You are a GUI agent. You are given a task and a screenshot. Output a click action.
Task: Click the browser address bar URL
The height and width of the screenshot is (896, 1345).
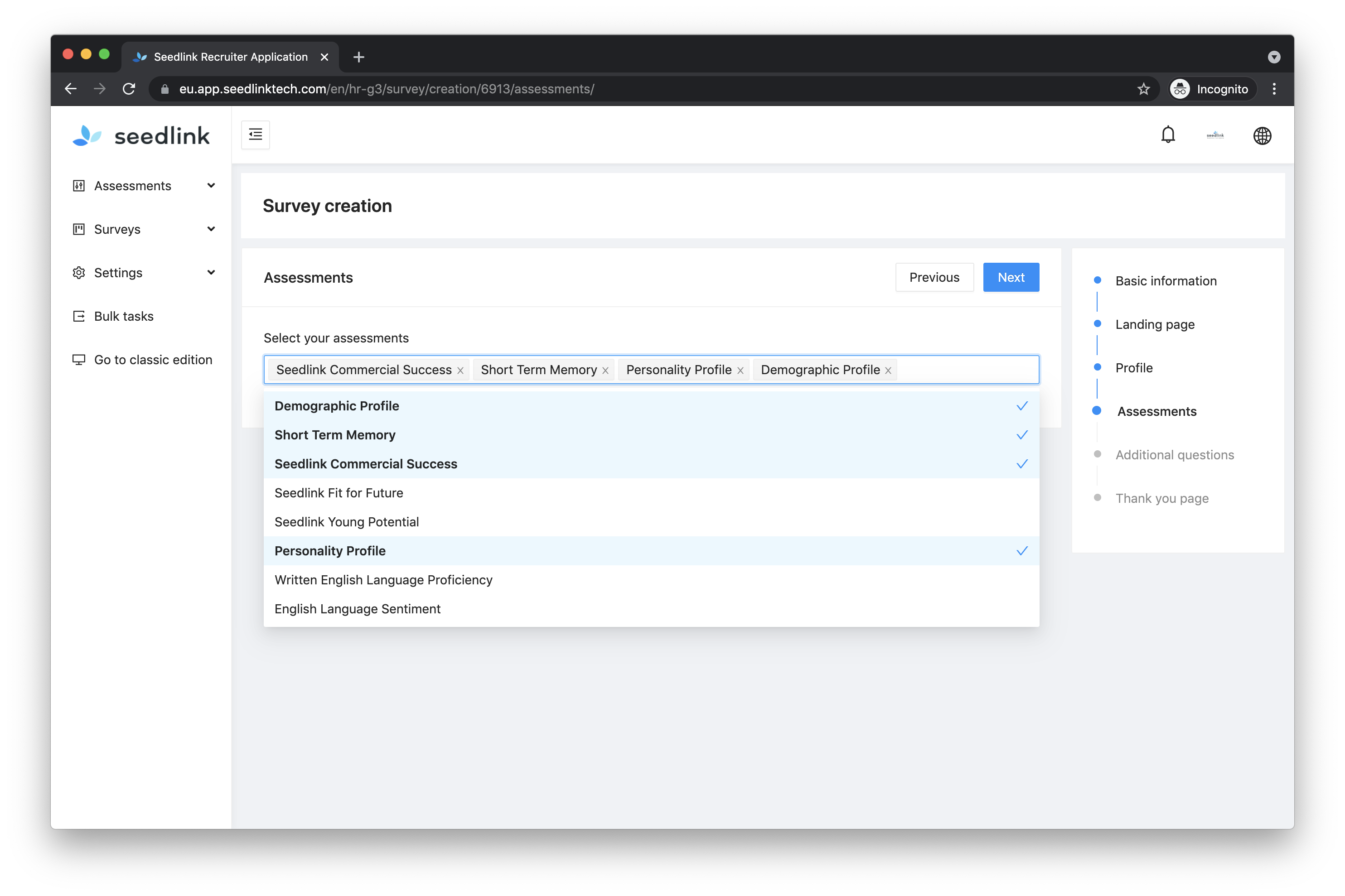(x=387, y=89)
